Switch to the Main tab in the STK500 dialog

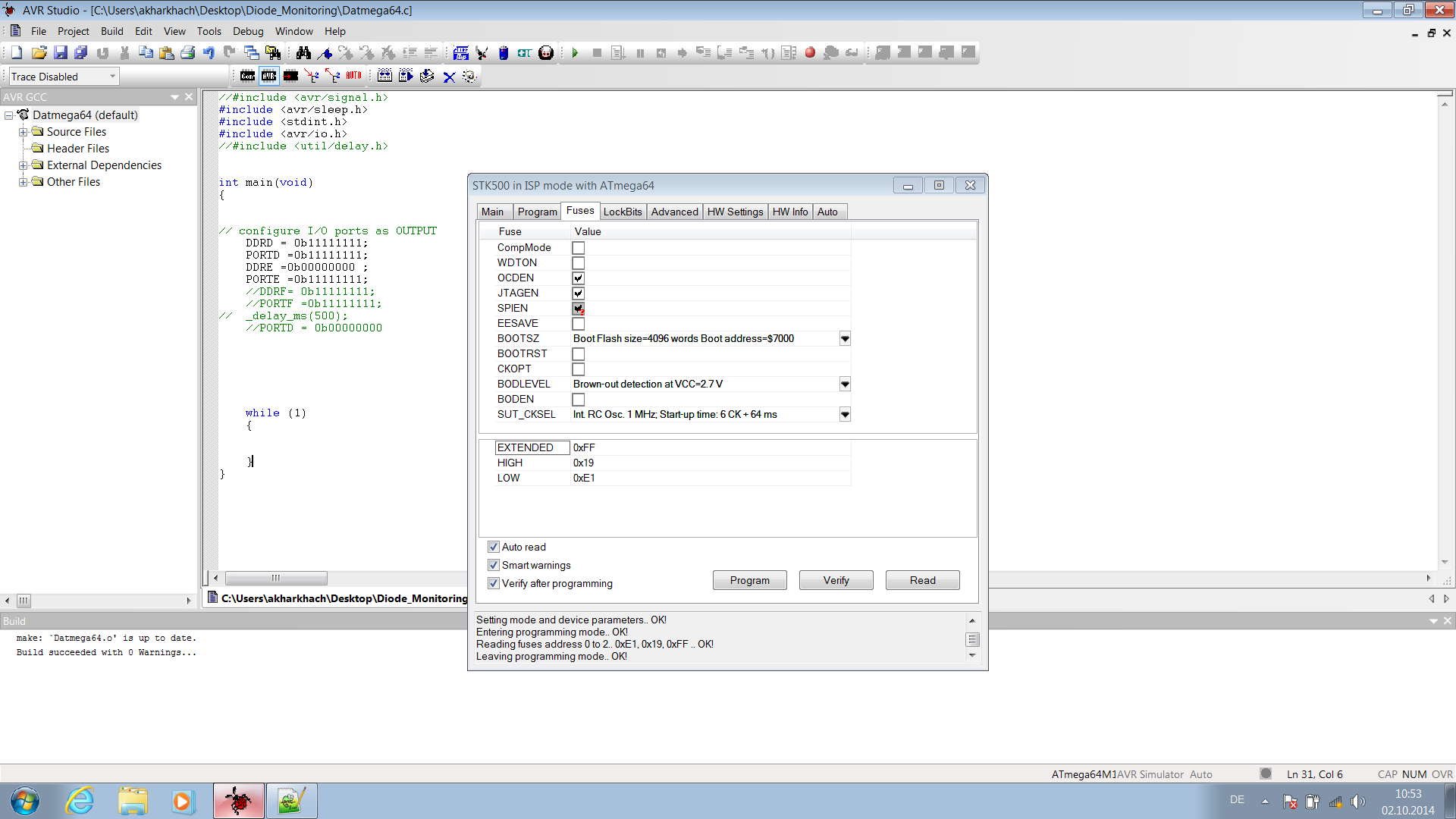click(x=493, y=212)
